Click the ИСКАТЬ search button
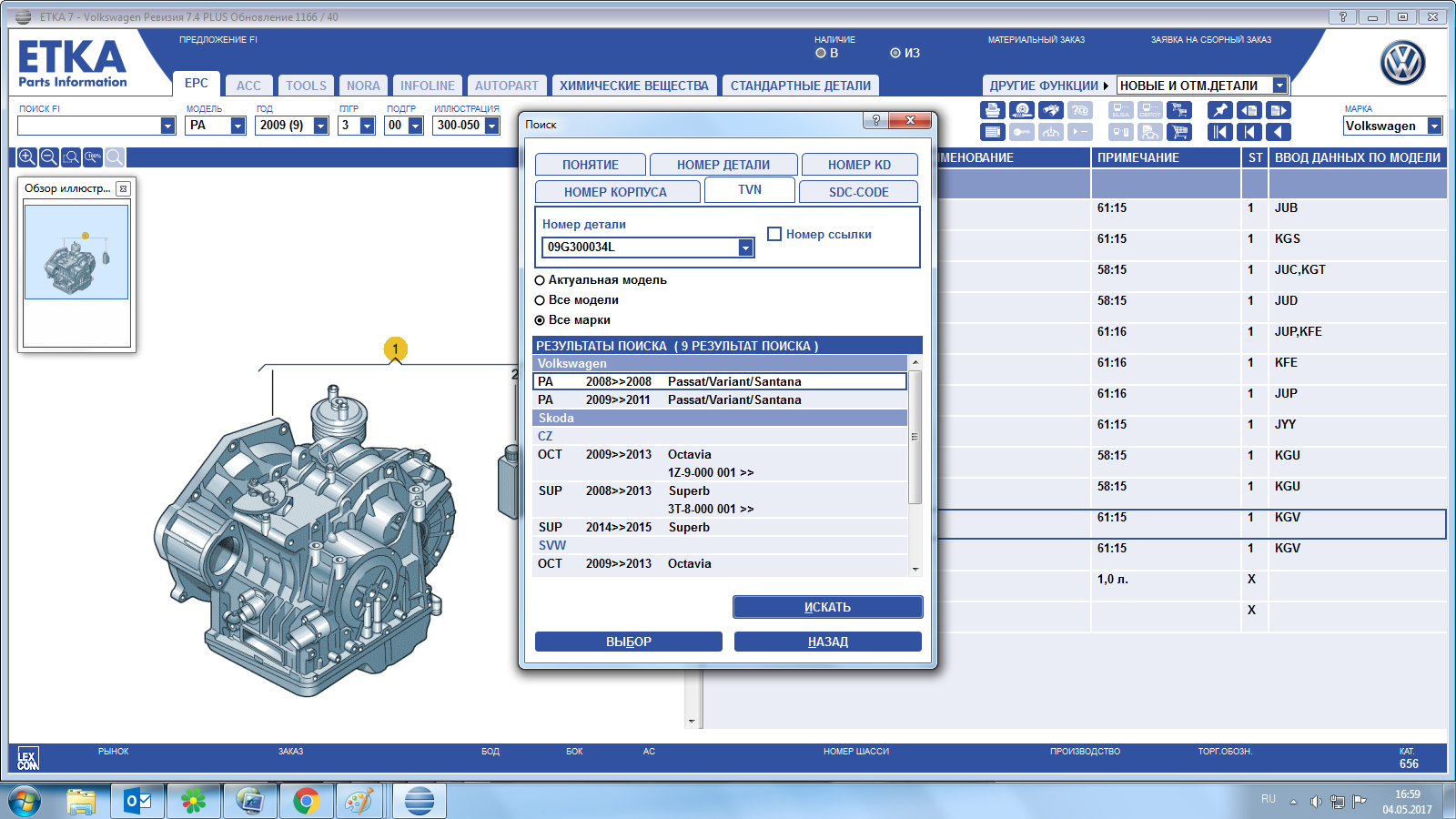The width and height of the screenshot is (1456, 819). tap(827, 607)
